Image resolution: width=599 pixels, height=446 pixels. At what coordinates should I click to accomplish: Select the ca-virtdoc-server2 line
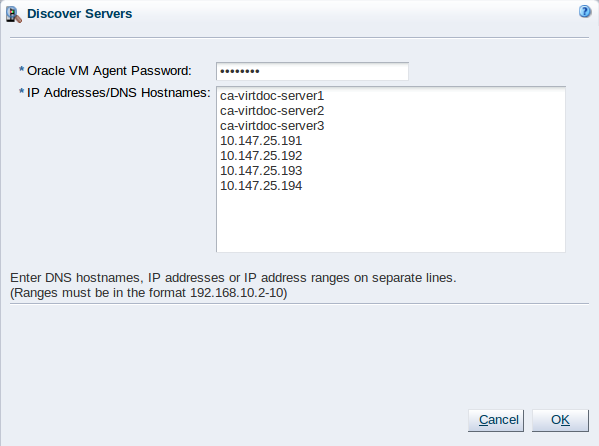272,111
